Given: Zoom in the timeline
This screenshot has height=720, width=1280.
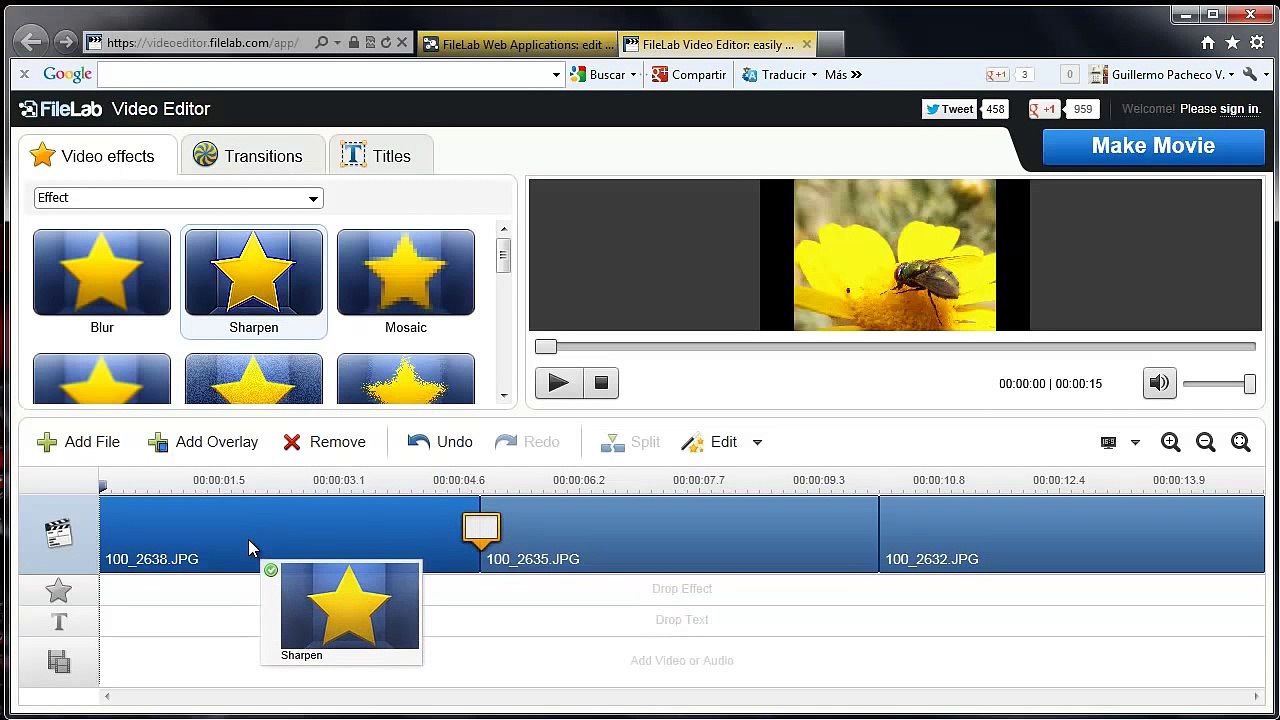Looking at the screenshot, I should [1171, 442].
